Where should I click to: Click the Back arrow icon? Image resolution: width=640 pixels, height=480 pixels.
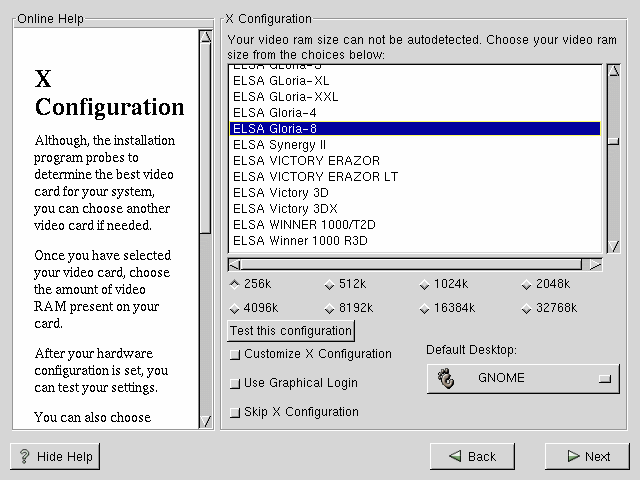[455, 456]
